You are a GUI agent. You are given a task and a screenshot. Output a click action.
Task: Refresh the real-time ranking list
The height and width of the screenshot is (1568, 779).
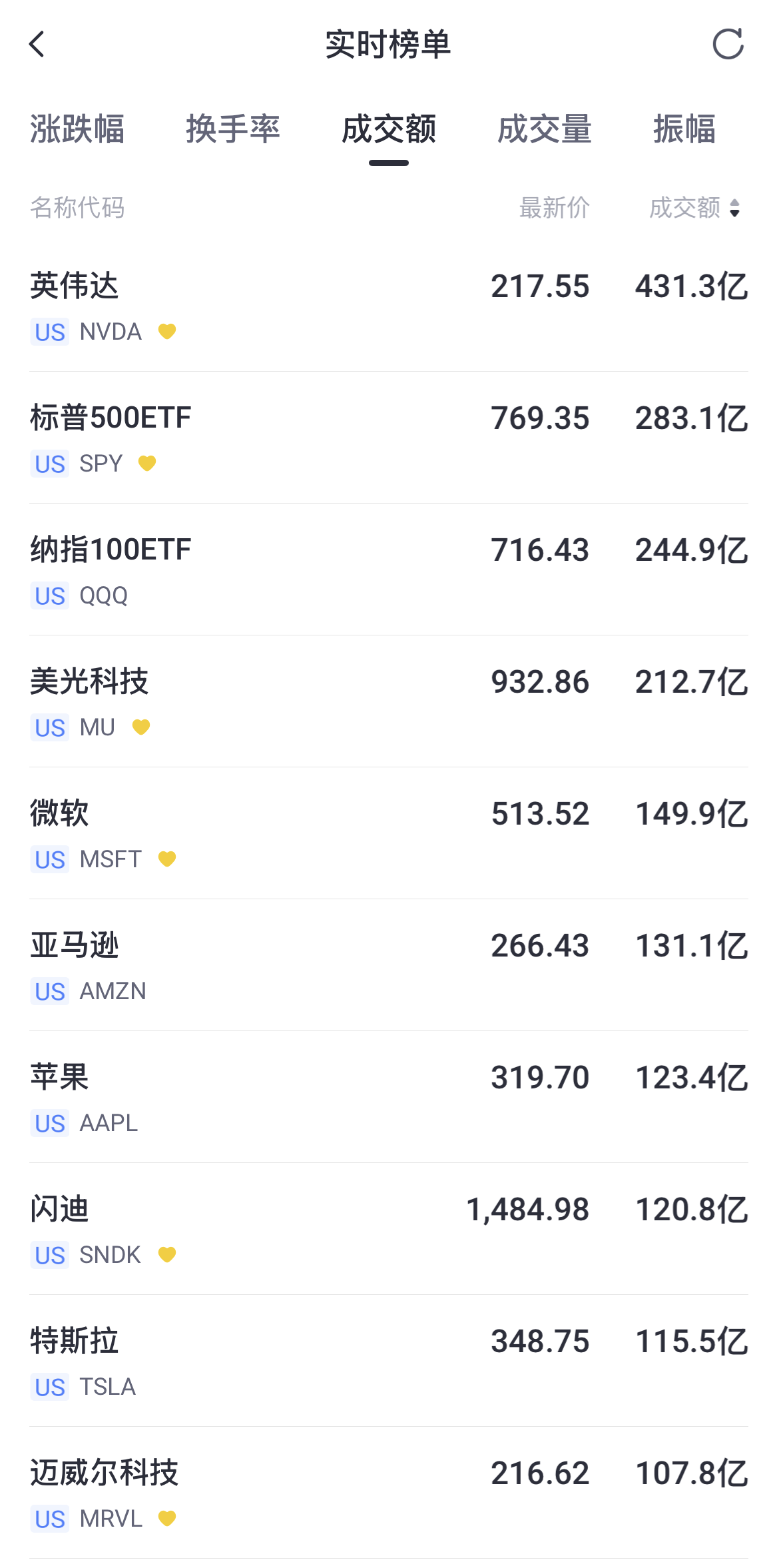pyautogui.click(x=728, y=45)
